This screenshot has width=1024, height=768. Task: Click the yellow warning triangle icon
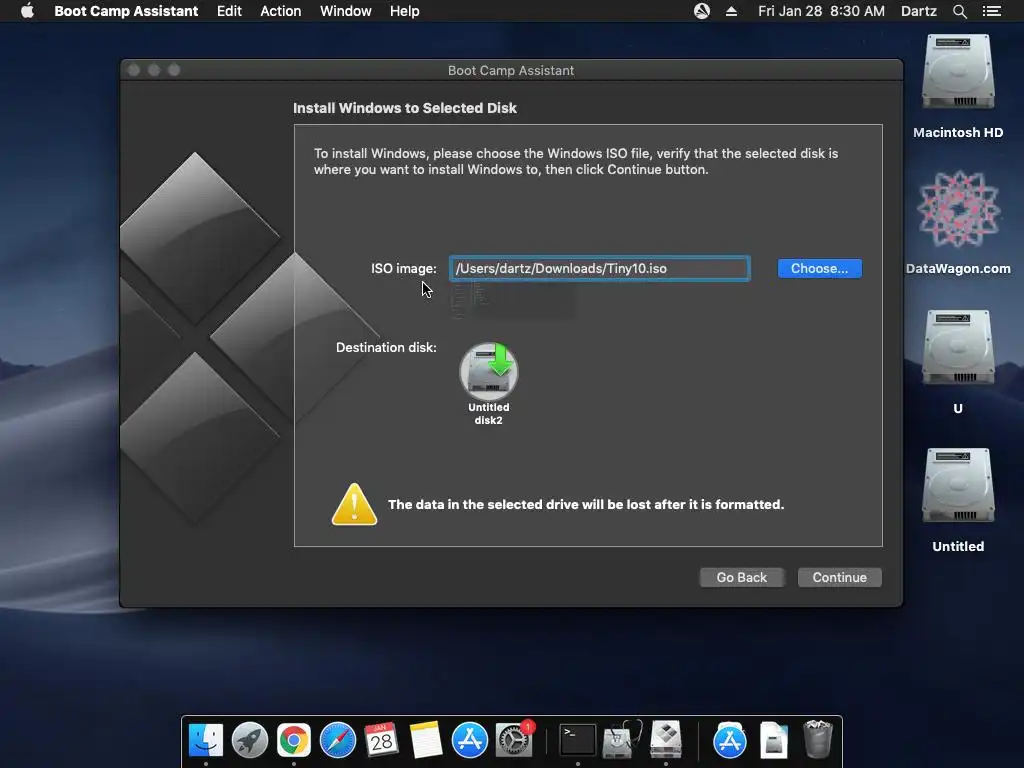pos(354,505)
